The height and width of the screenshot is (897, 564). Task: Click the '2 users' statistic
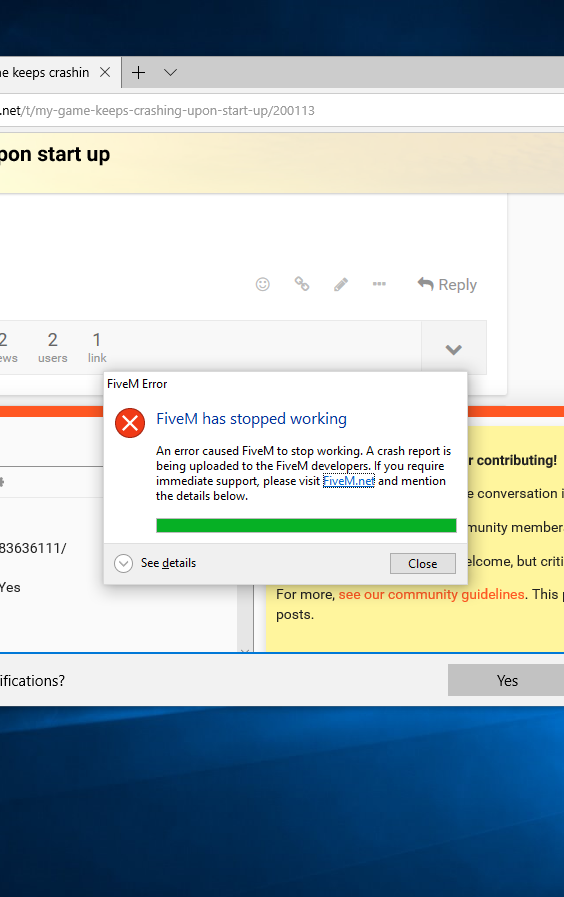[x=53, y=348]
